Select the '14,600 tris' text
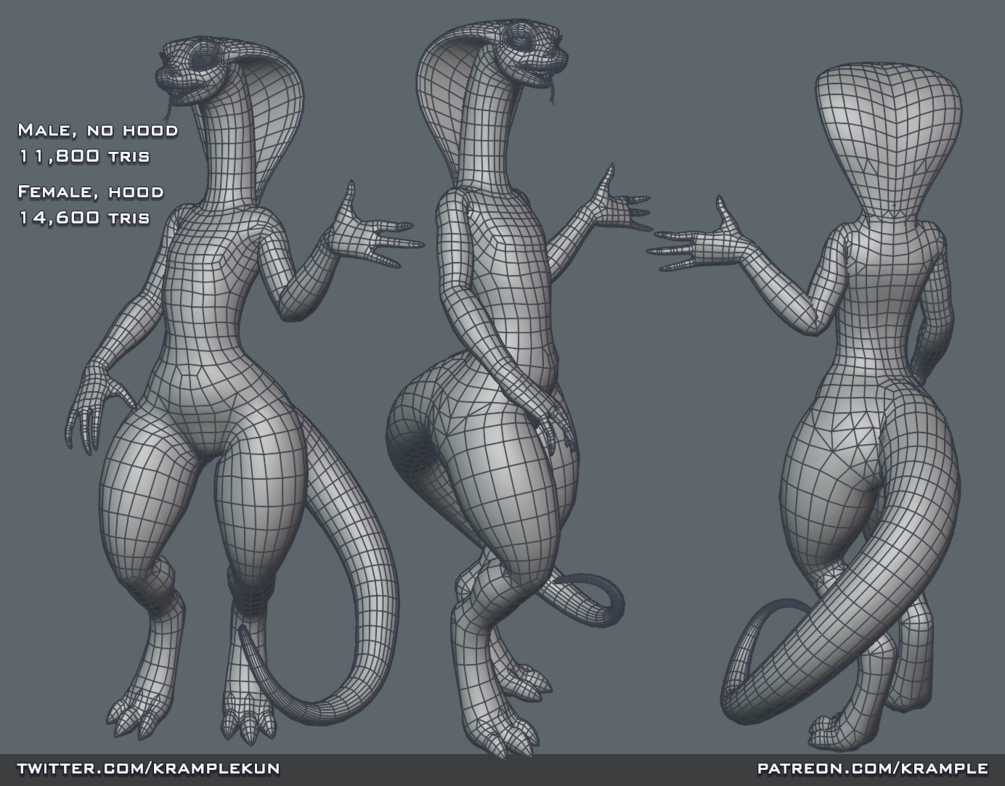This screenshot has width=1005, height=786. click(84, 217)
